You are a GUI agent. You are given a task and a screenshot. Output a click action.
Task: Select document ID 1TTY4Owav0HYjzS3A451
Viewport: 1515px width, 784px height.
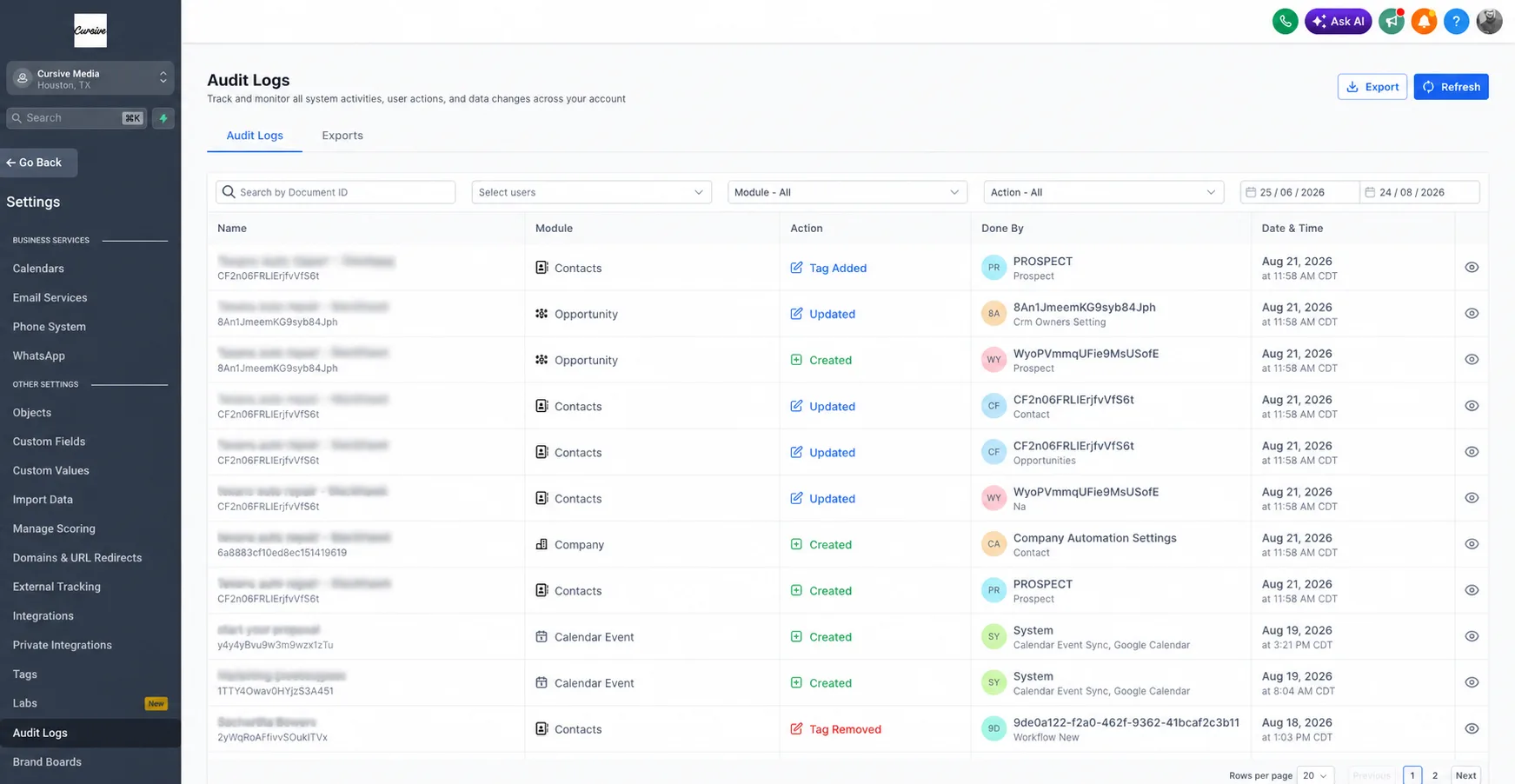tap(275, 691)
